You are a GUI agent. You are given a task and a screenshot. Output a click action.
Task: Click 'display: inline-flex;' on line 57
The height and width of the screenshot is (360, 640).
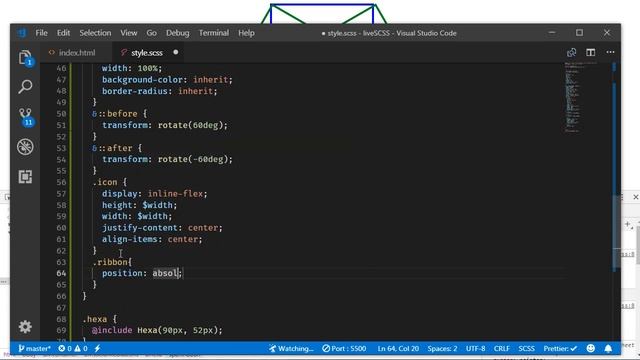coord(155,194)
